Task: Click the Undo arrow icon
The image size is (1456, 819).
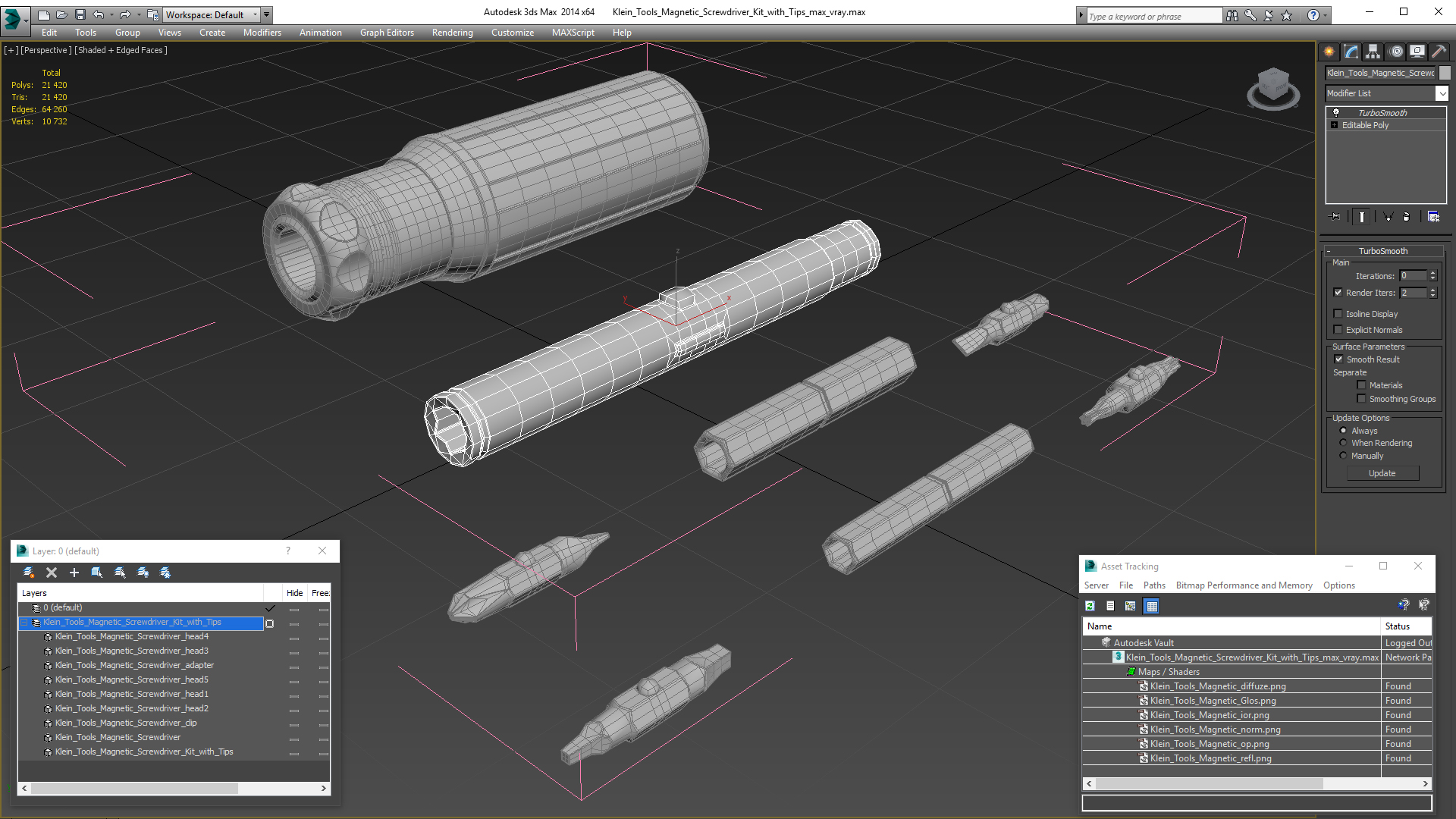Action: [x=99, y=14]
